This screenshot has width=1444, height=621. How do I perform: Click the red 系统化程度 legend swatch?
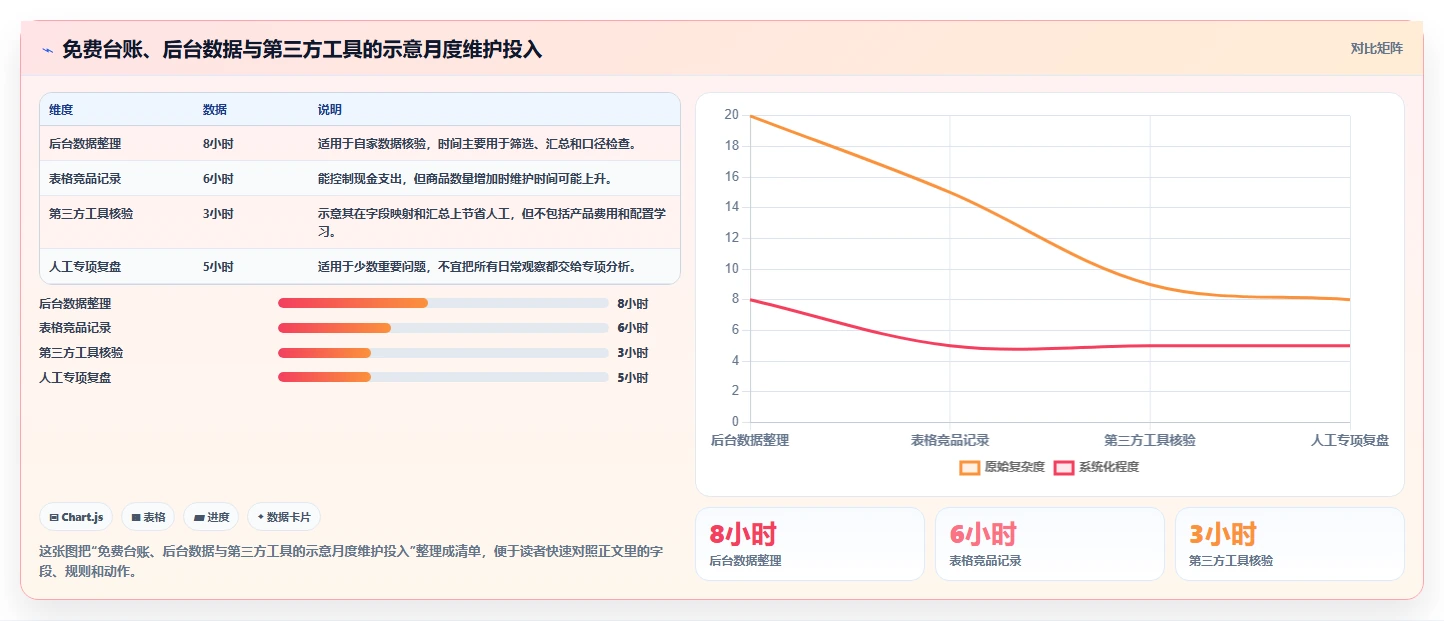(x=1064, y=467)
